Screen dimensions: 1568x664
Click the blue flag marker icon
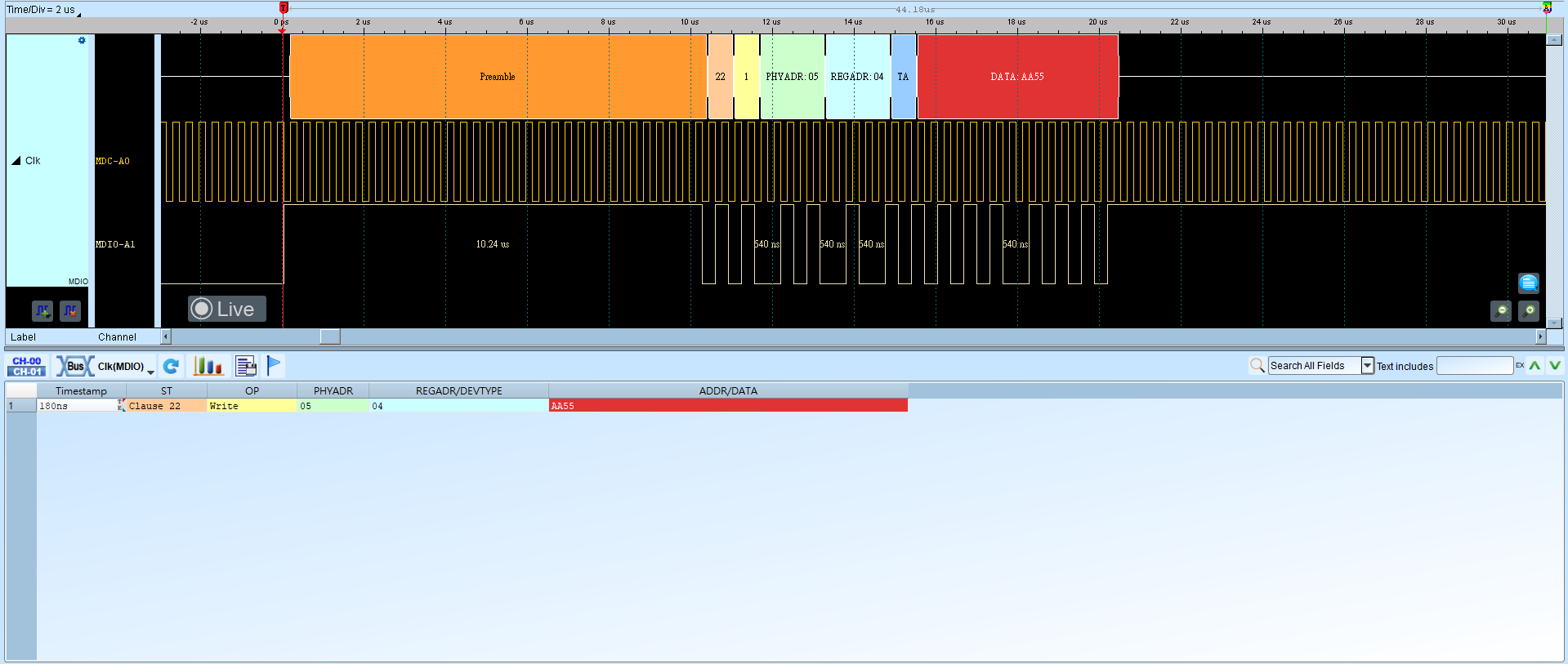coord(274,366)
